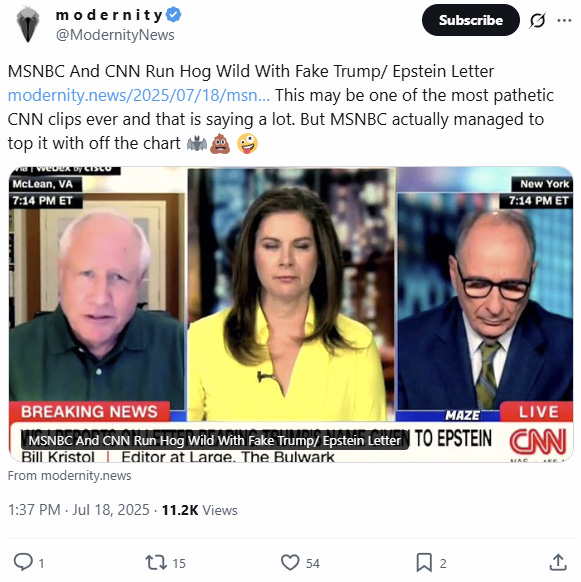Click the card headline caption overlay
581x582 pixels.
coord(215,441)
